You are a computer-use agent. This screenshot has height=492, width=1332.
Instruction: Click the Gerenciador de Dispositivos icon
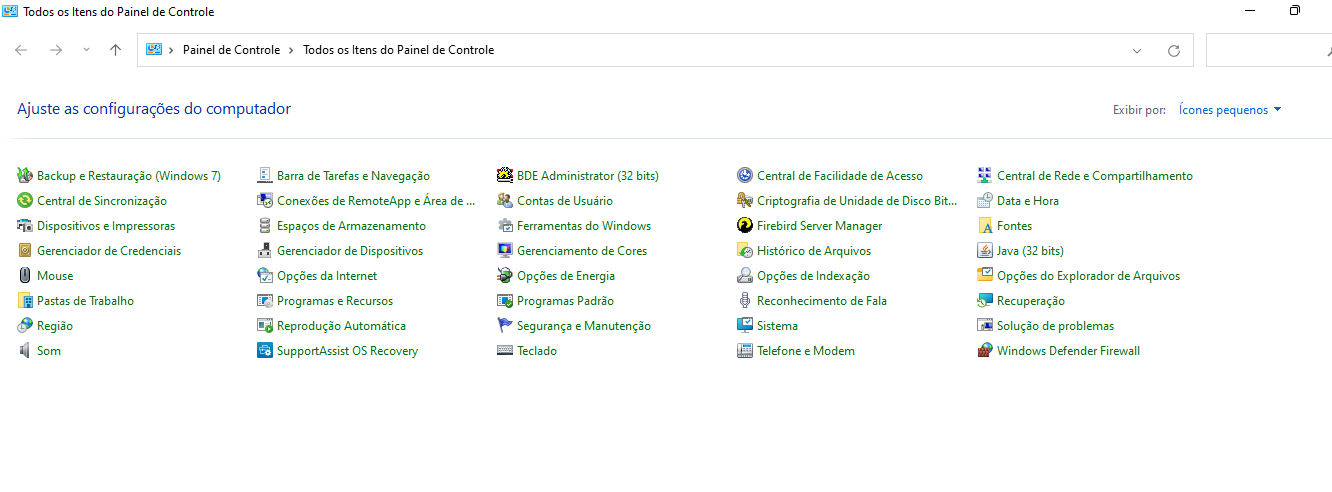pos(265,251)
